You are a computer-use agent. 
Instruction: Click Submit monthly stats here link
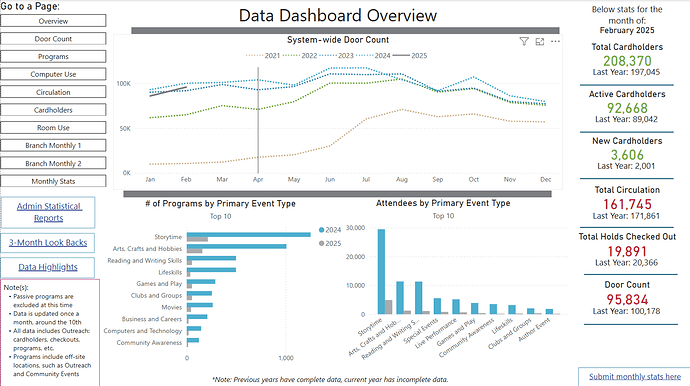coord(635,376)
